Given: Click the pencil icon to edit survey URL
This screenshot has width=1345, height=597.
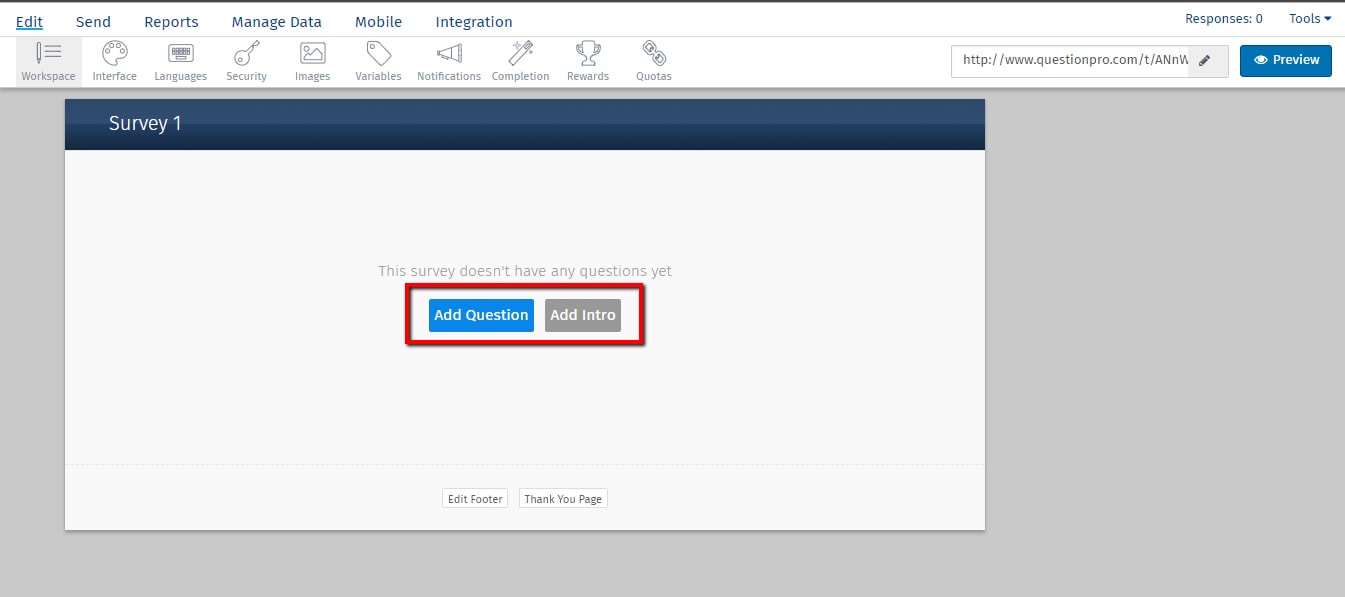Looking at the screenshot, I should tap(1205, 60).
